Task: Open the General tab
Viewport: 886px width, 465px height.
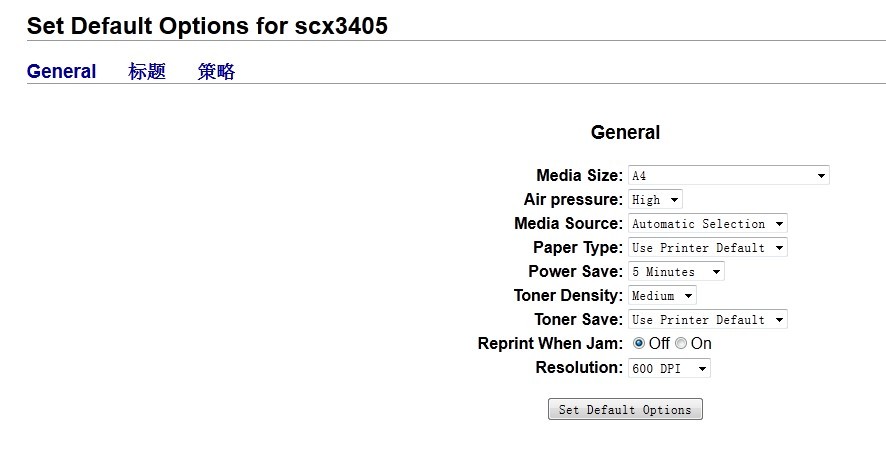Action: pyautogui.click(x=61, y=71)
